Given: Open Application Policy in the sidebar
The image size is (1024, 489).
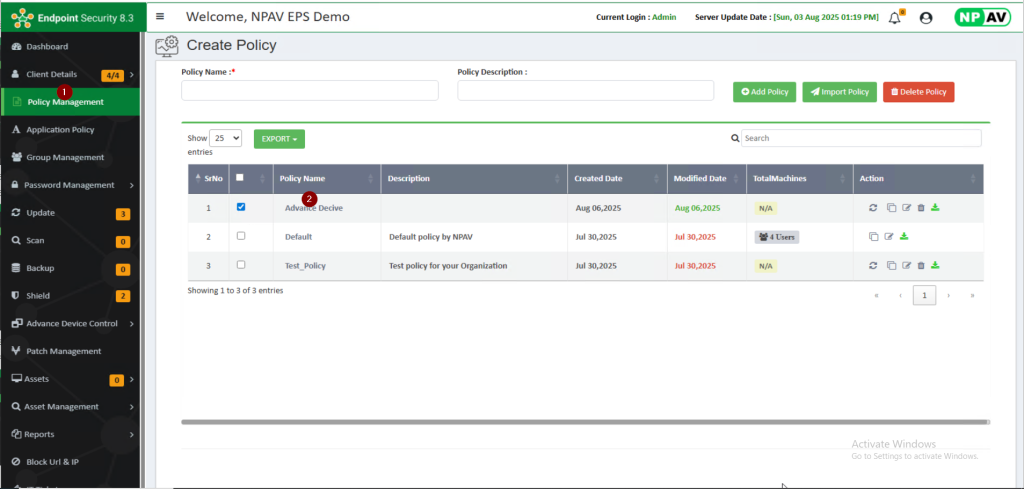Looking at the screenshot, I should (x=60, y=130).
